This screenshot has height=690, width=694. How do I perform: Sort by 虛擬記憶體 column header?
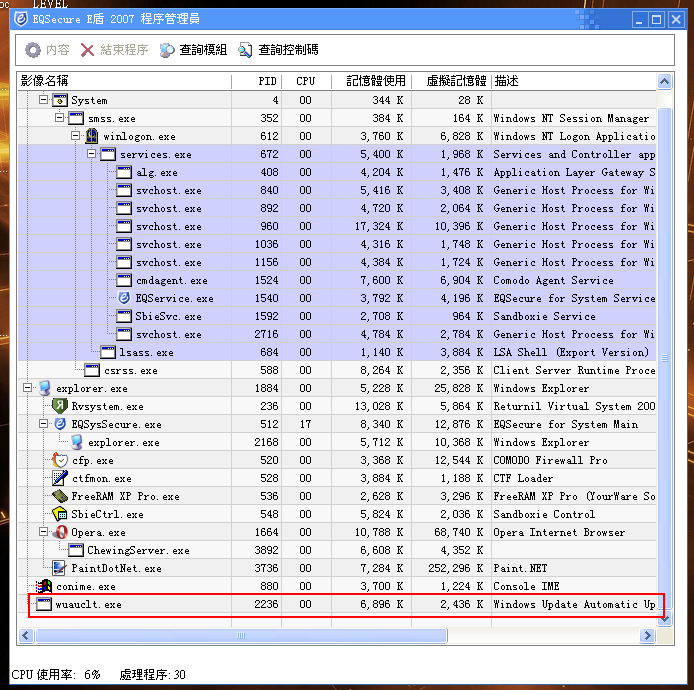coord(451,81)
